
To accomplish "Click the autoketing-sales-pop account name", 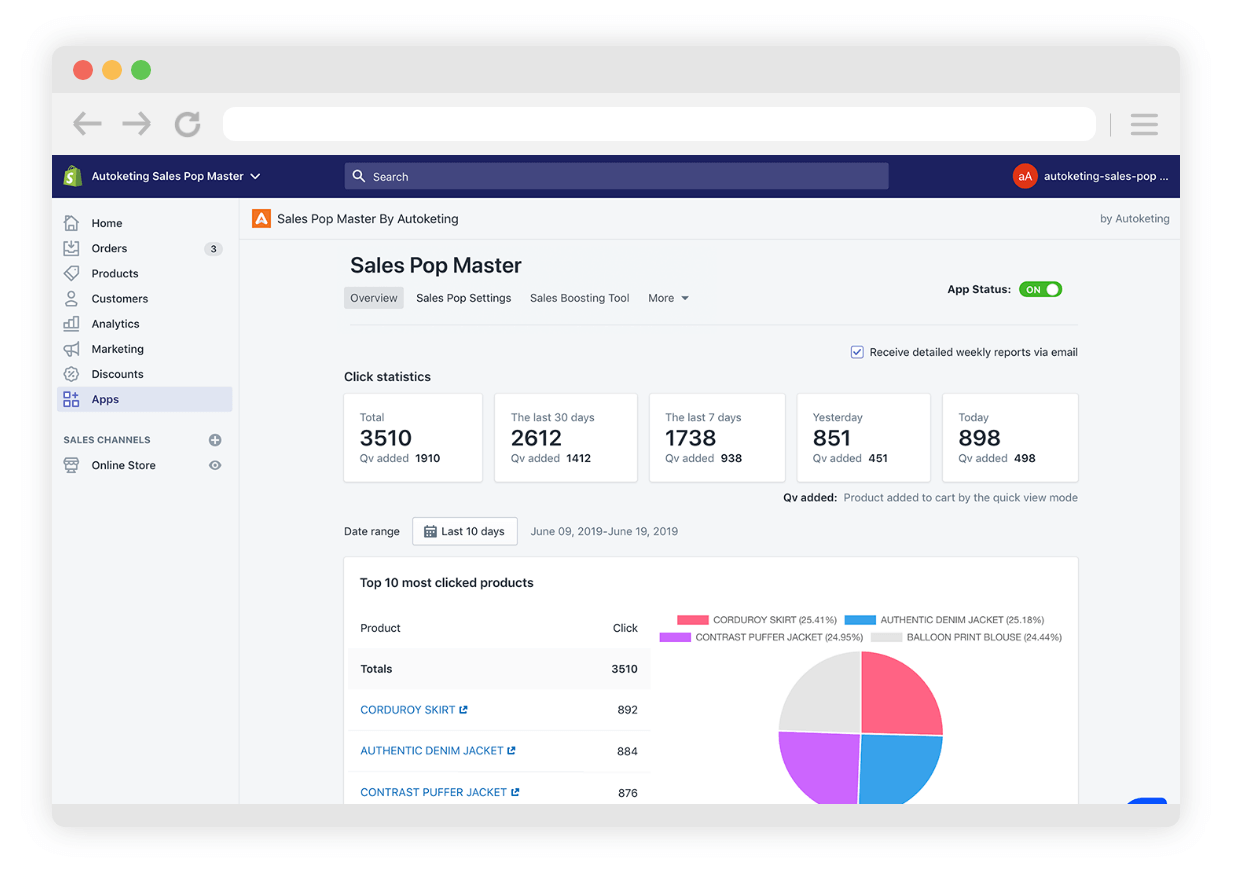I will 1106,176.
